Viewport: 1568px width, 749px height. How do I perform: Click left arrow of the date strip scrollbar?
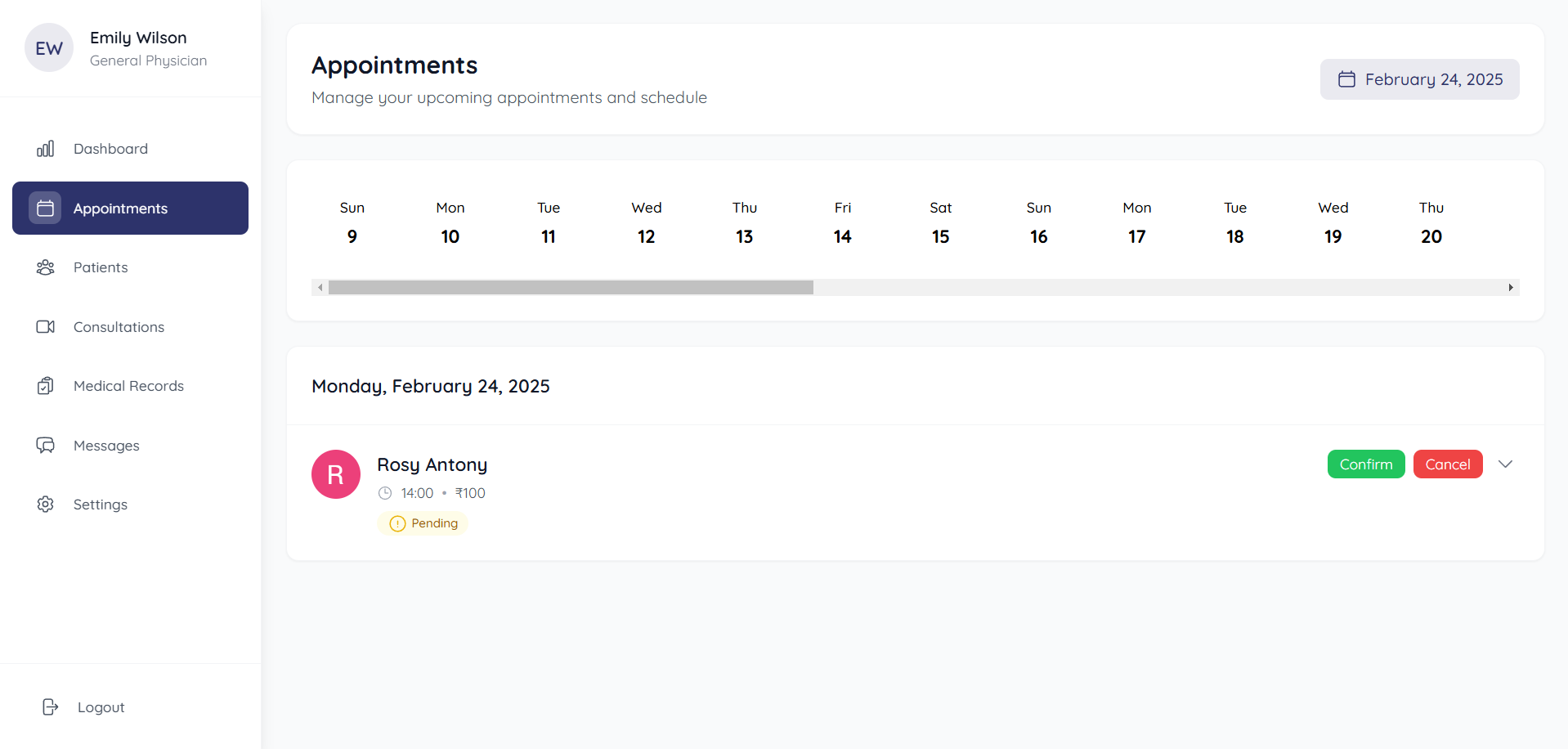coord(320,288)
